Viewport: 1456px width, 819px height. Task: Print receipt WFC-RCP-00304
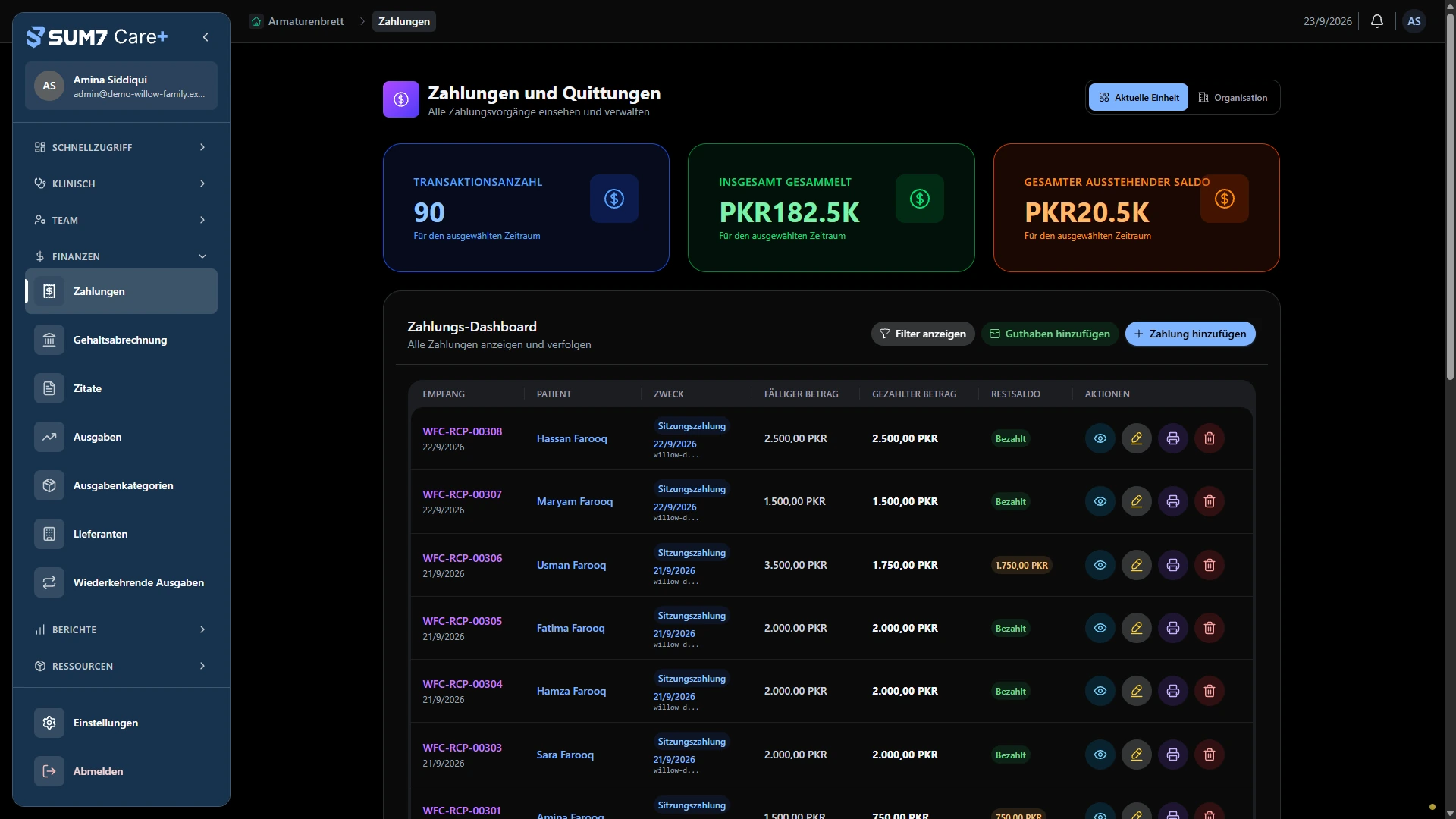pyautogui.click(x=1173, y=691)
